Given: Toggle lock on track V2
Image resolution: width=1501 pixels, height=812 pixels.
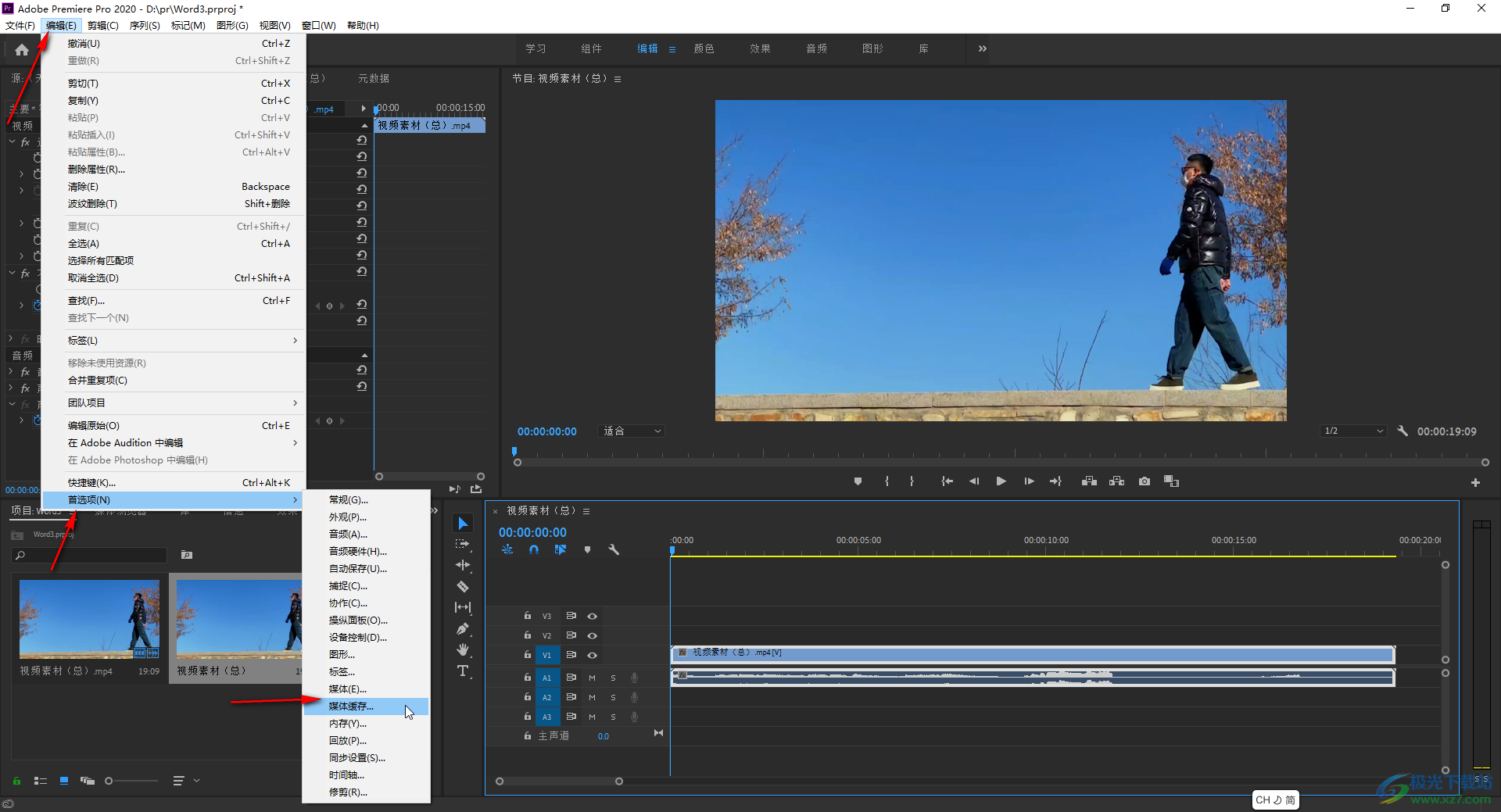Looking at the screenshot, I should point(528,635).
